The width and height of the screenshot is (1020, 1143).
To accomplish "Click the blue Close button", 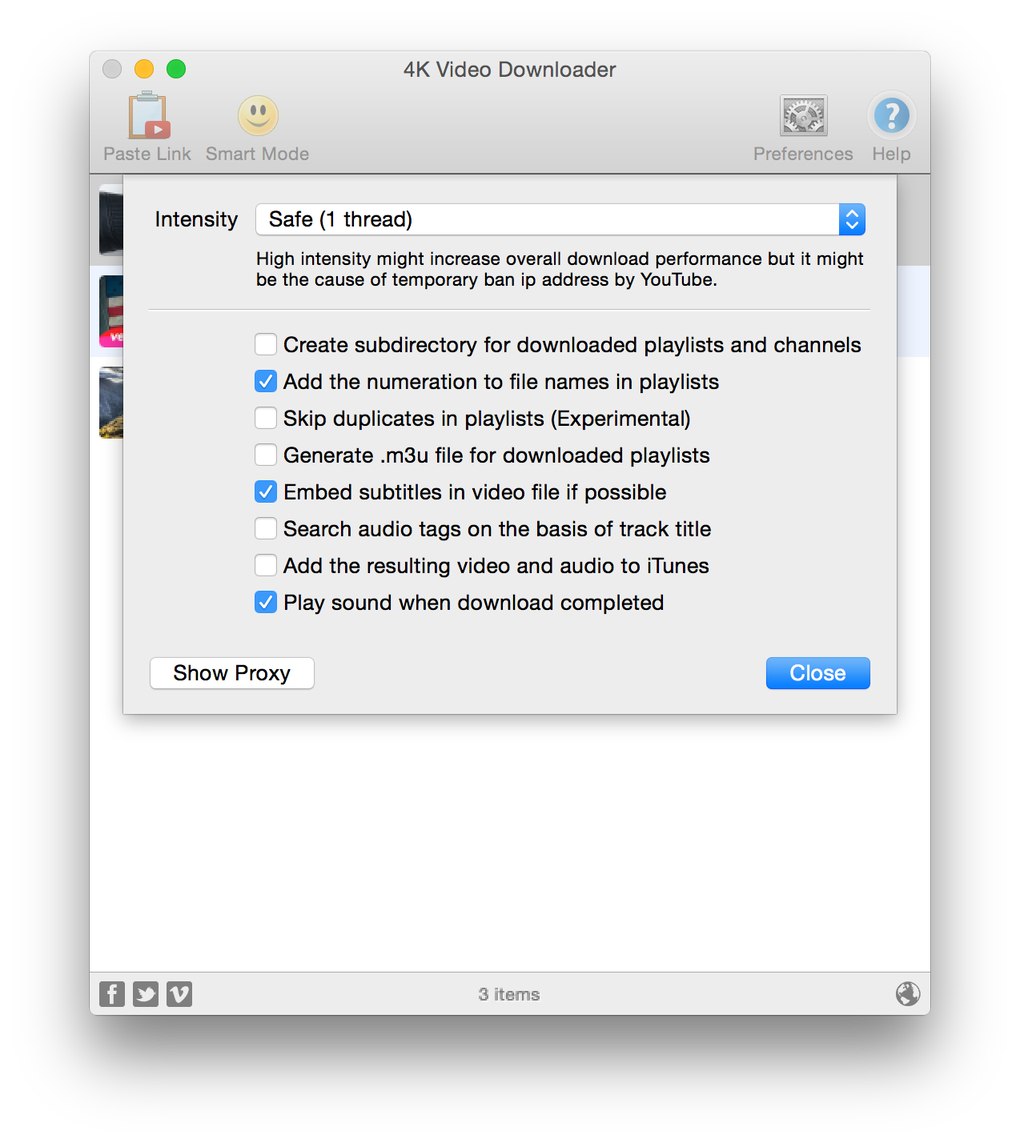I will (817, 673).
